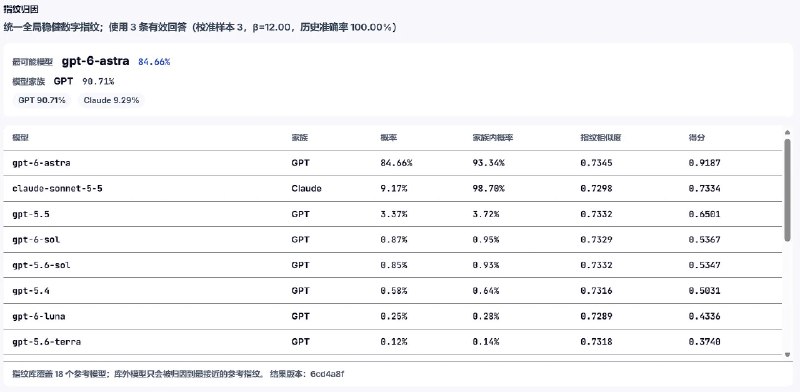Click the 0.5031 score value
This screenshot has width=800, height=392.
point(705,291)
